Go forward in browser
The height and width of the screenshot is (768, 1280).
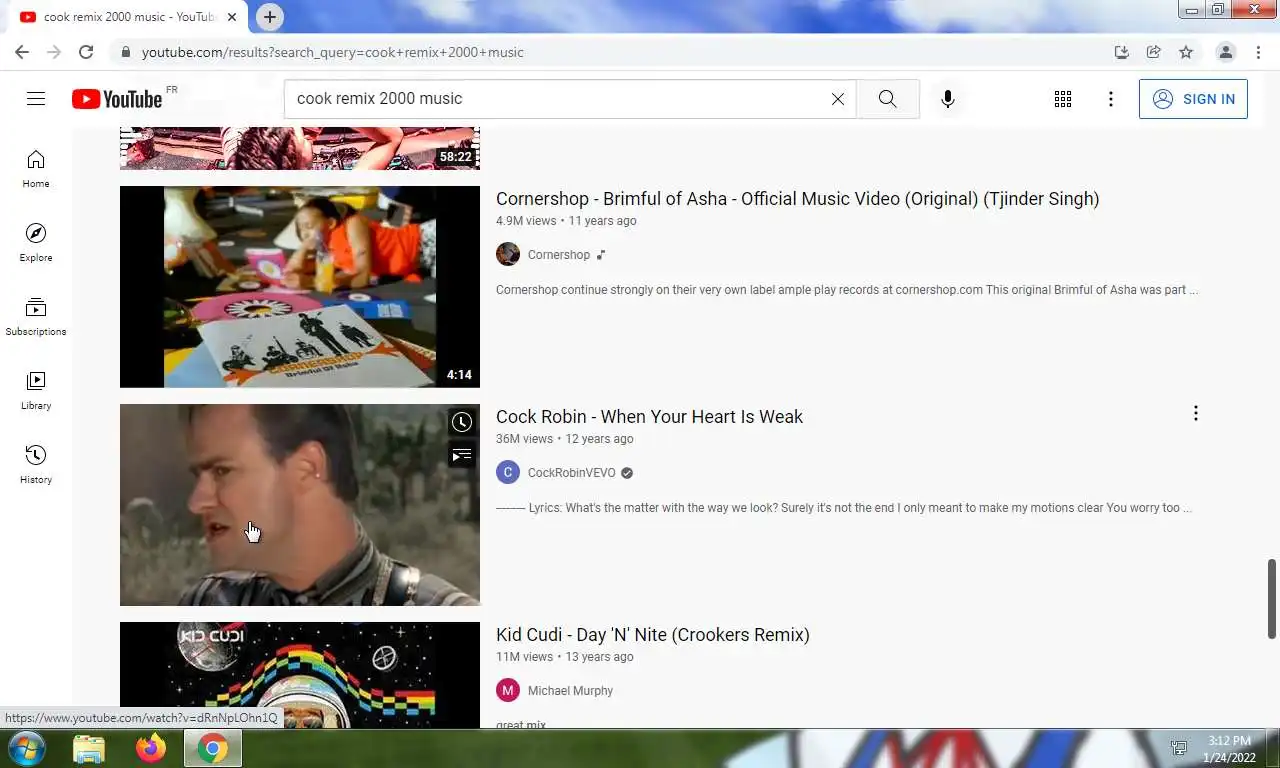pos(54,52)
